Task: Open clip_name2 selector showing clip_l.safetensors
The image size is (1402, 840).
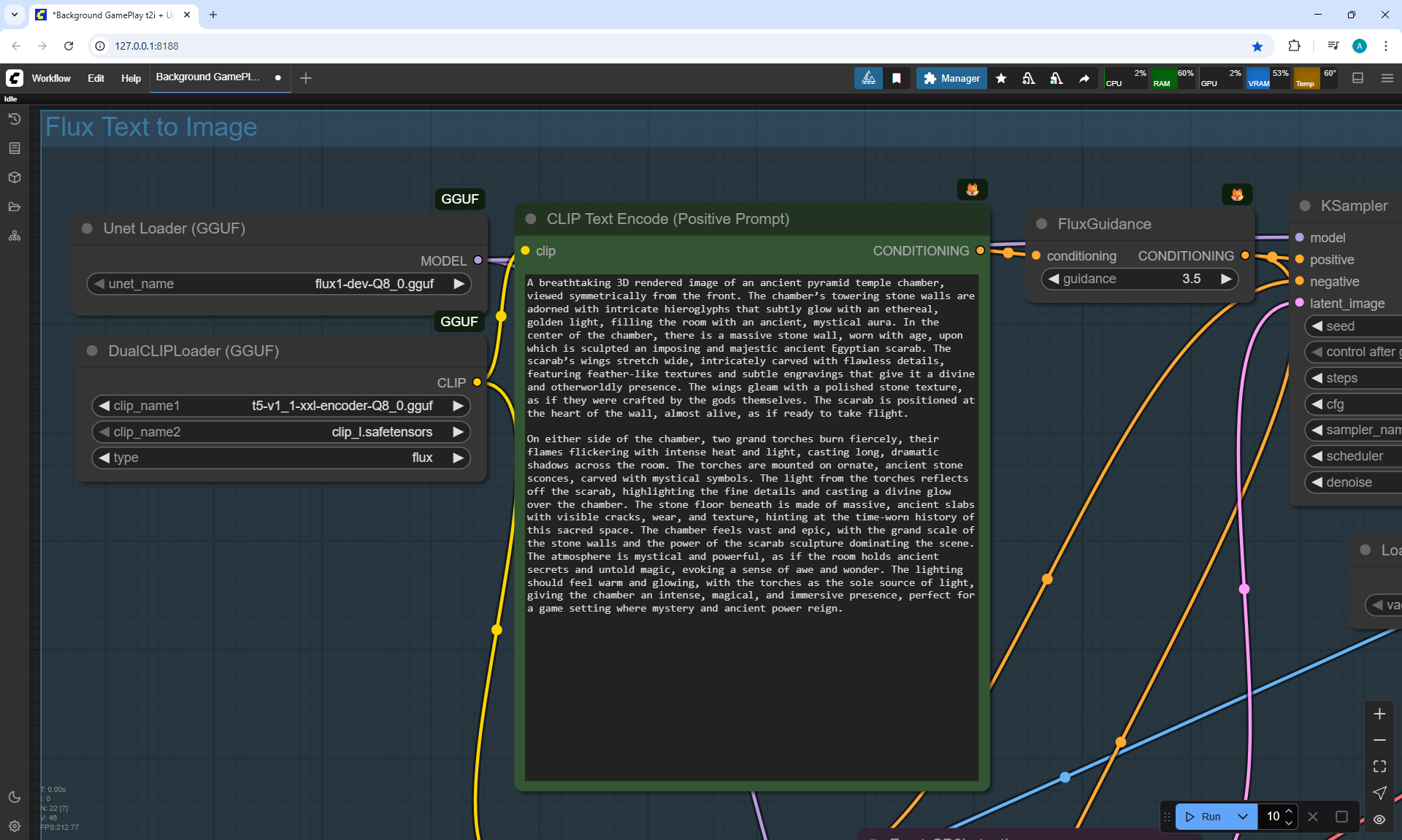Action: point(381,432)
